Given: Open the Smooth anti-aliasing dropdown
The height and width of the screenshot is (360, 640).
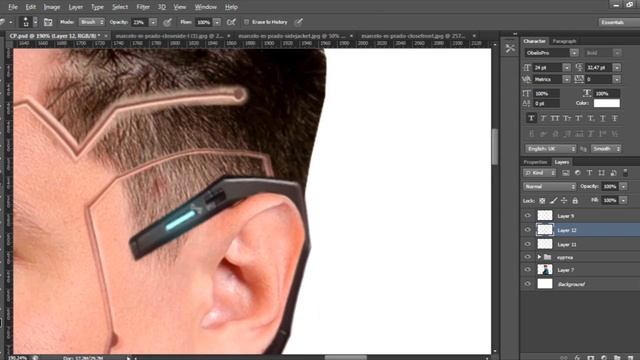Looking at the screenshot, I should 606,149.
